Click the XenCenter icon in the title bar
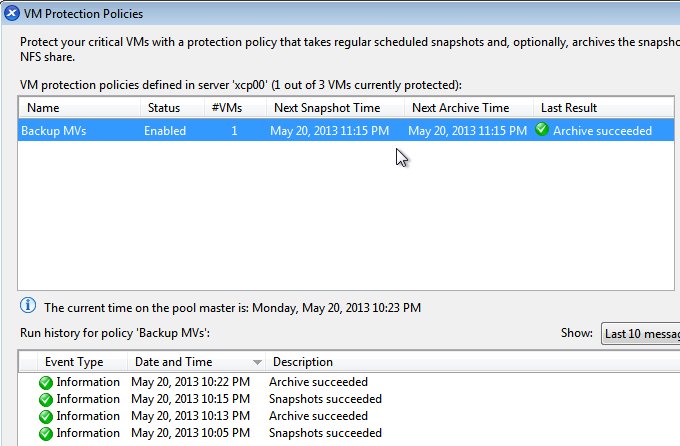Viewport: 680px width, 446px height. (12, 13)
